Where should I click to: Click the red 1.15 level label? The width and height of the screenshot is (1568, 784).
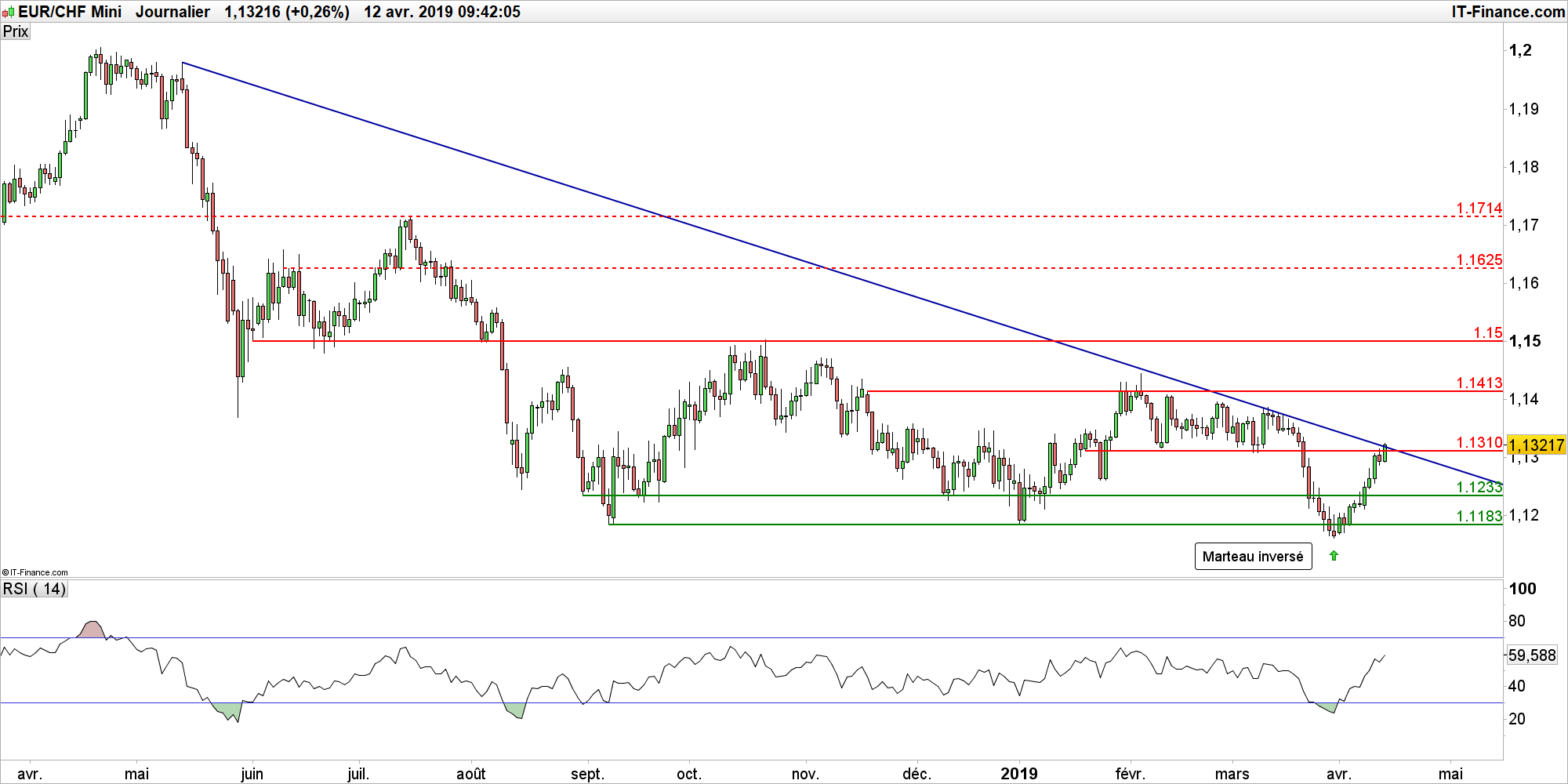coord(1488,332)
